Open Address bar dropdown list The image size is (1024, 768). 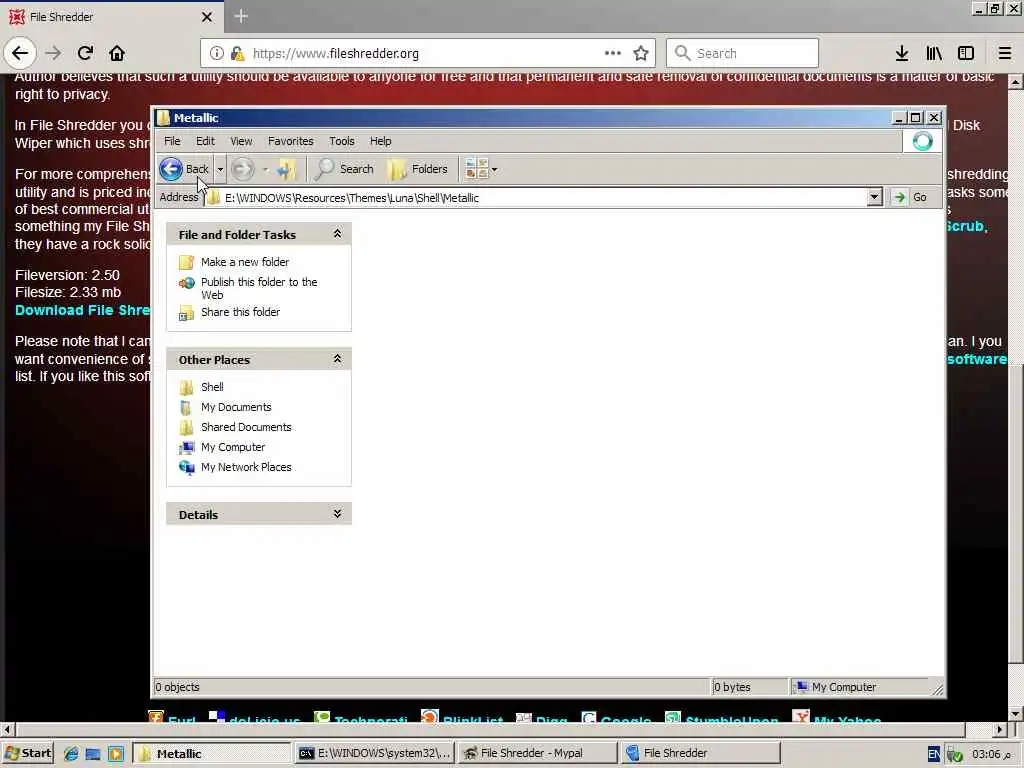coord(874,197)
